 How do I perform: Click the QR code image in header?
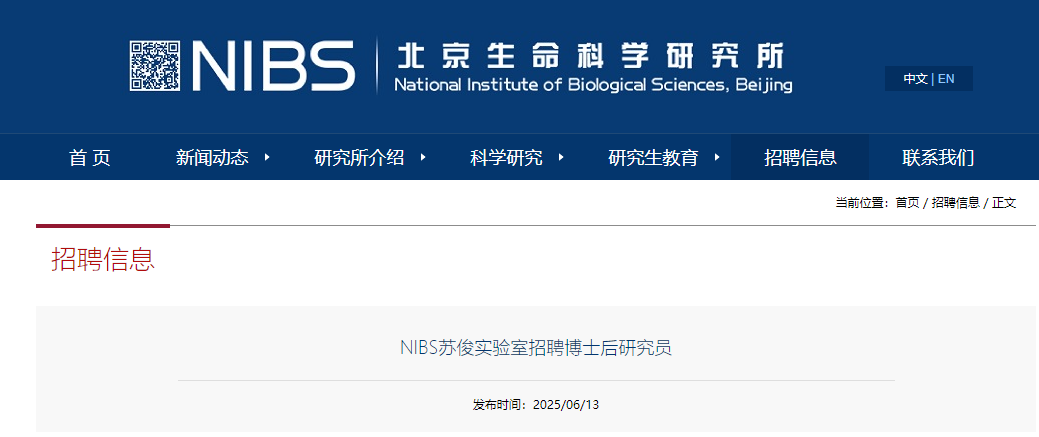pos(155,66)
